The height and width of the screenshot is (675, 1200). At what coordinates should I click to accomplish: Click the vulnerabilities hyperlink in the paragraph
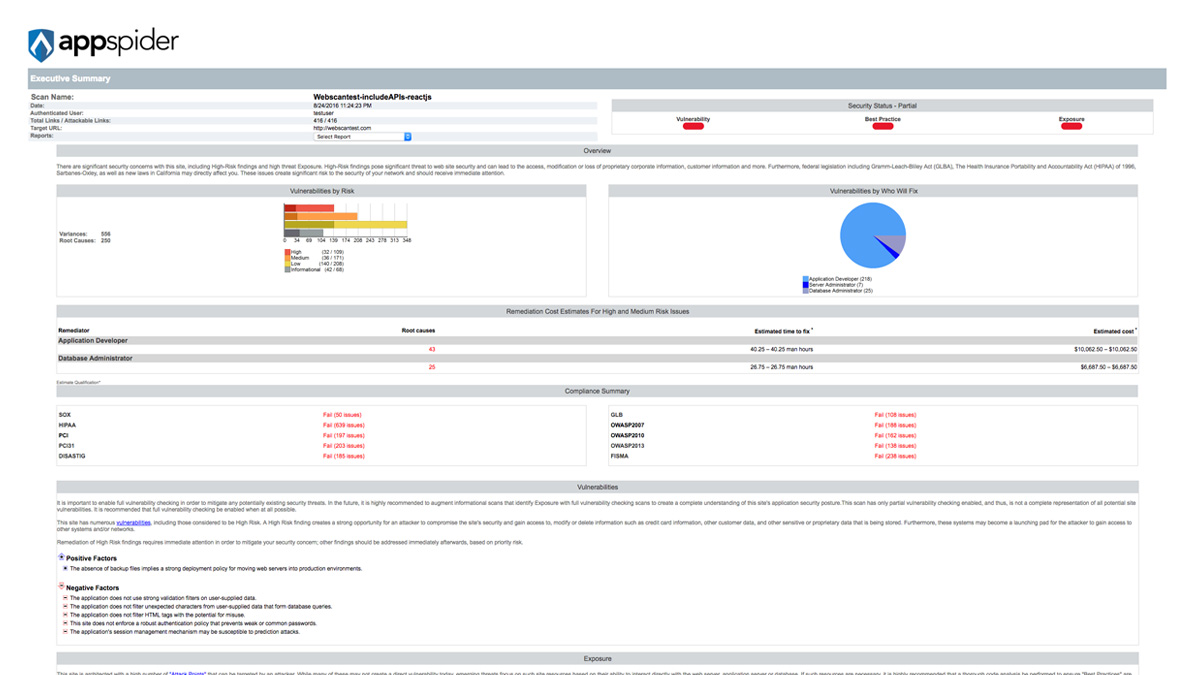tap(133, 523)
